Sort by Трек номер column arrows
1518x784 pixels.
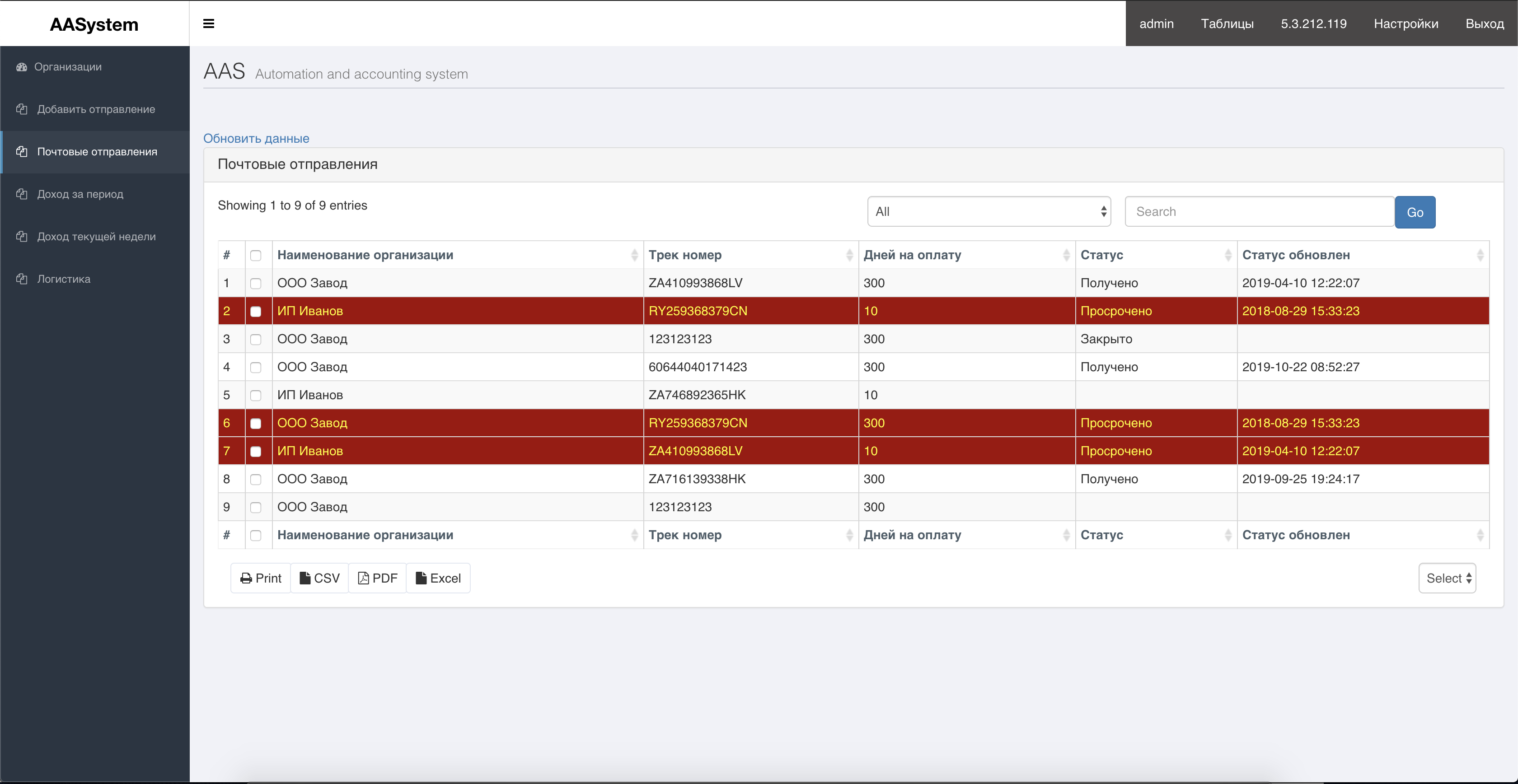click(x=849, y=255)
